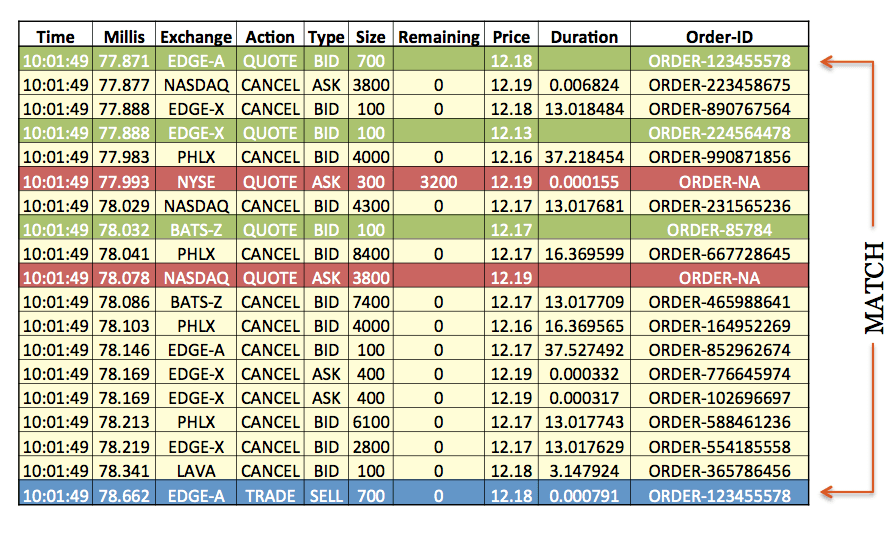Select Millis value 78.103
The image size is (896, 550).
pos(124,326)
